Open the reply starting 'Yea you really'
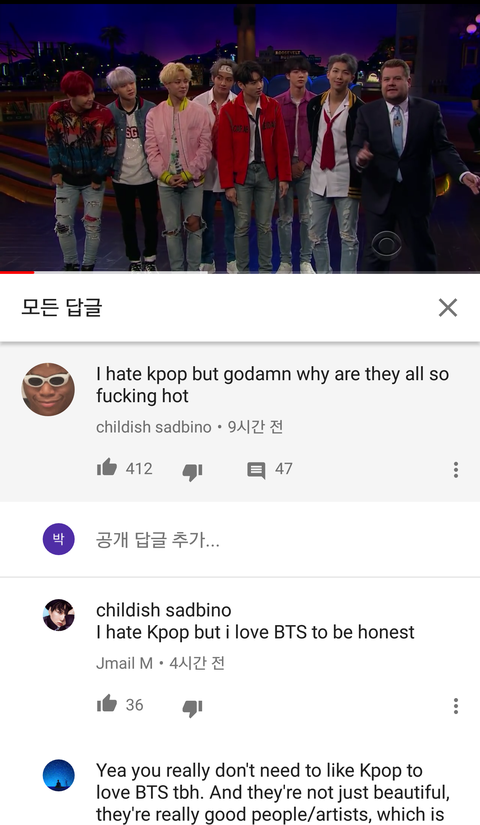The image size is (480, 825). pyautogui.click(x=272, y=792)
